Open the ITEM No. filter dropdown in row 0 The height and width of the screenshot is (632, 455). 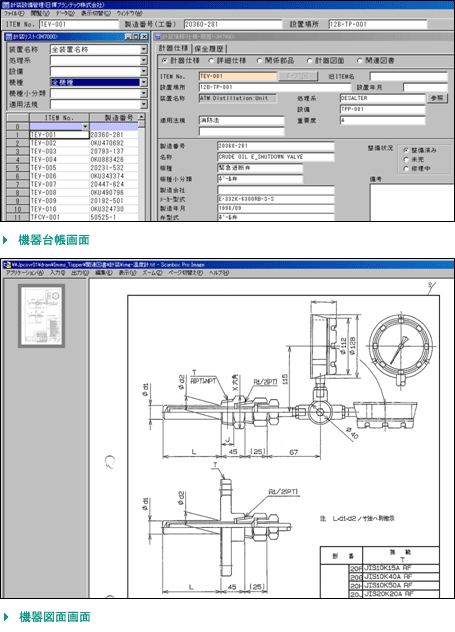tap(85, 127)
